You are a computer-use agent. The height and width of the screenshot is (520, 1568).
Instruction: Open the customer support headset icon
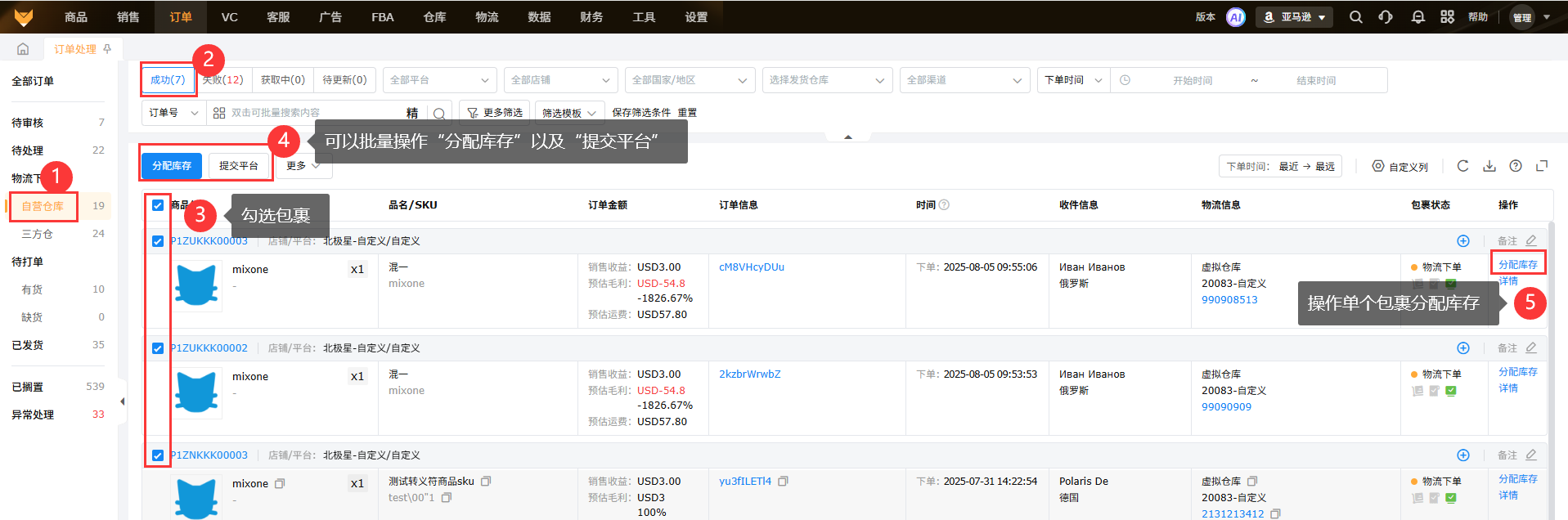point(1386,17)
